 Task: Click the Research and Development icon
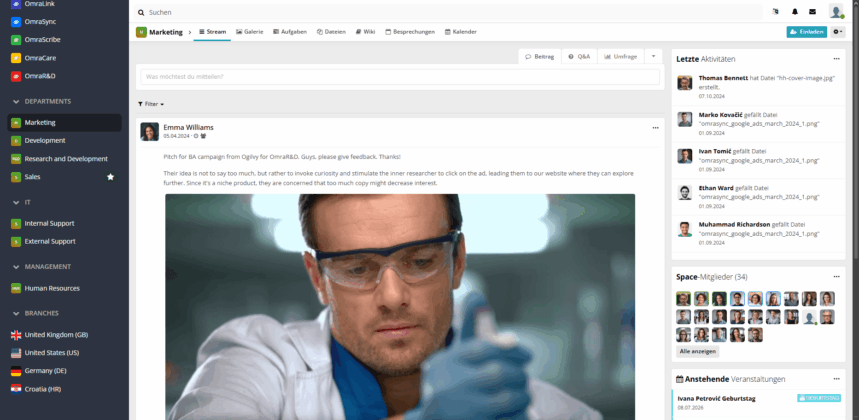pyautogui.click(x=16, y=159)
